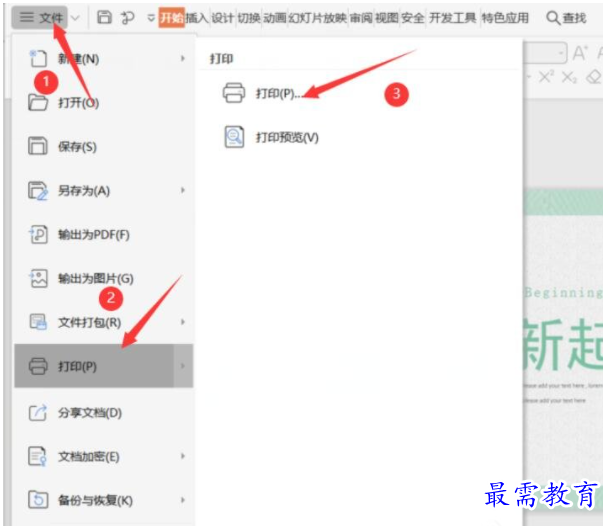
Task: Click the printer icon beside 打印(P)... in submenu
Action: pyautogui.click(x=233, y=93)
